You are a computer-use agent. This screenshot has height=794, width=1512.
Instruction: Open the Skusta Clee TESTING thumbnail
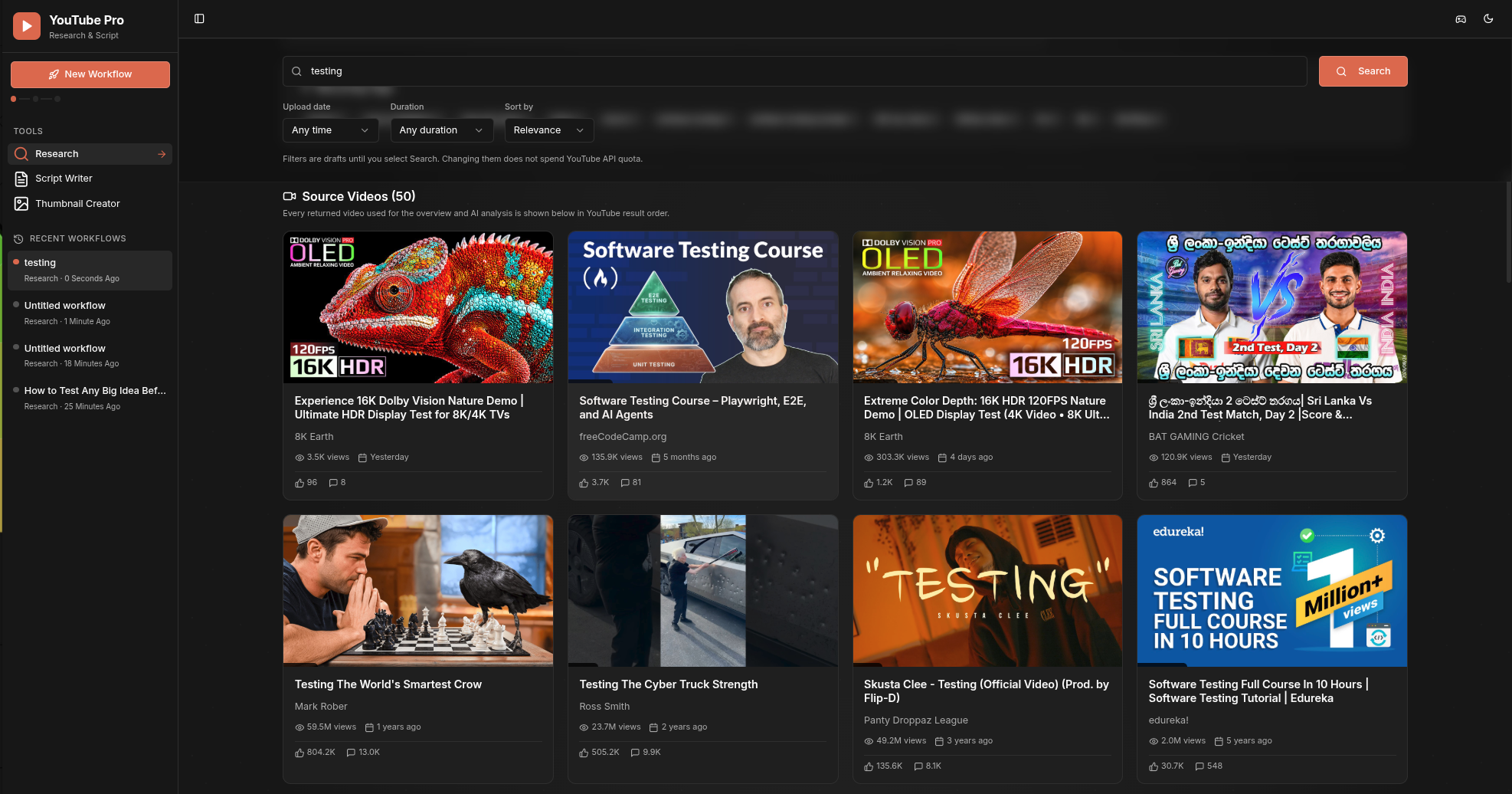click(987, 591)
